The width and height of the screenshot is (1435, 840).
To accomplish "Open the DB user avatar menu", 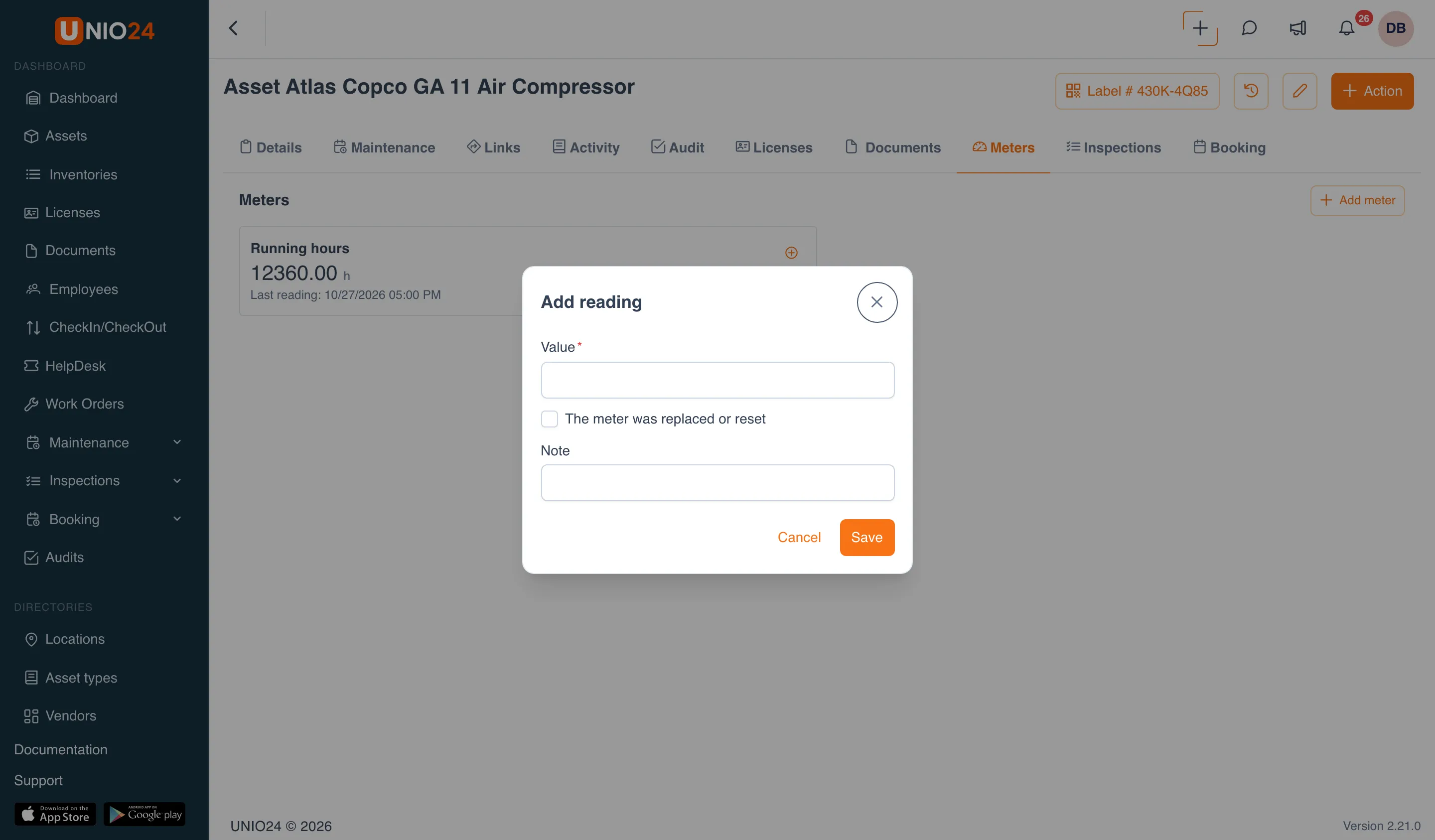I will [1396, 28].
